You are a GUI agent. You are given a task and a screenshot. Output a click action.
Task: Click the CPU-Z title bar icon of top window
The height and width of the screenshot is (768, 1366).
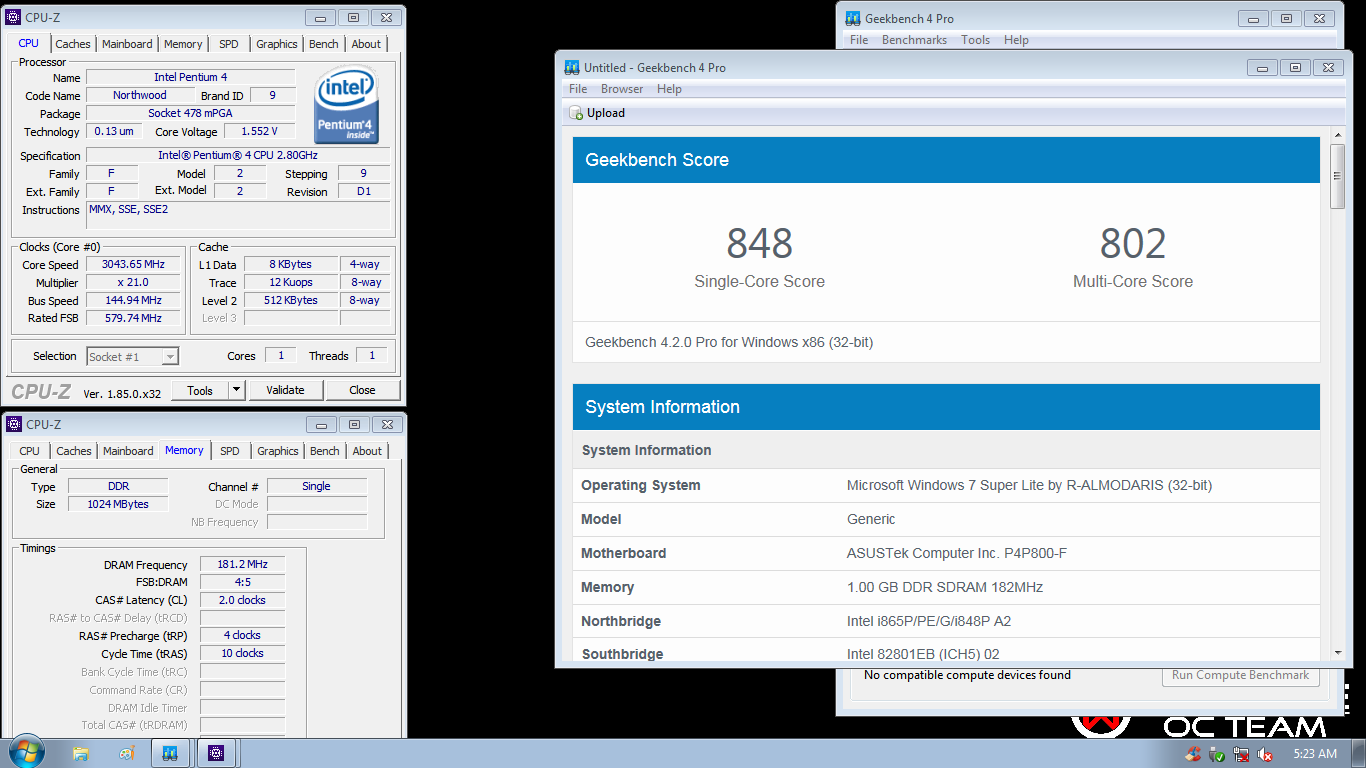(13, 17)
